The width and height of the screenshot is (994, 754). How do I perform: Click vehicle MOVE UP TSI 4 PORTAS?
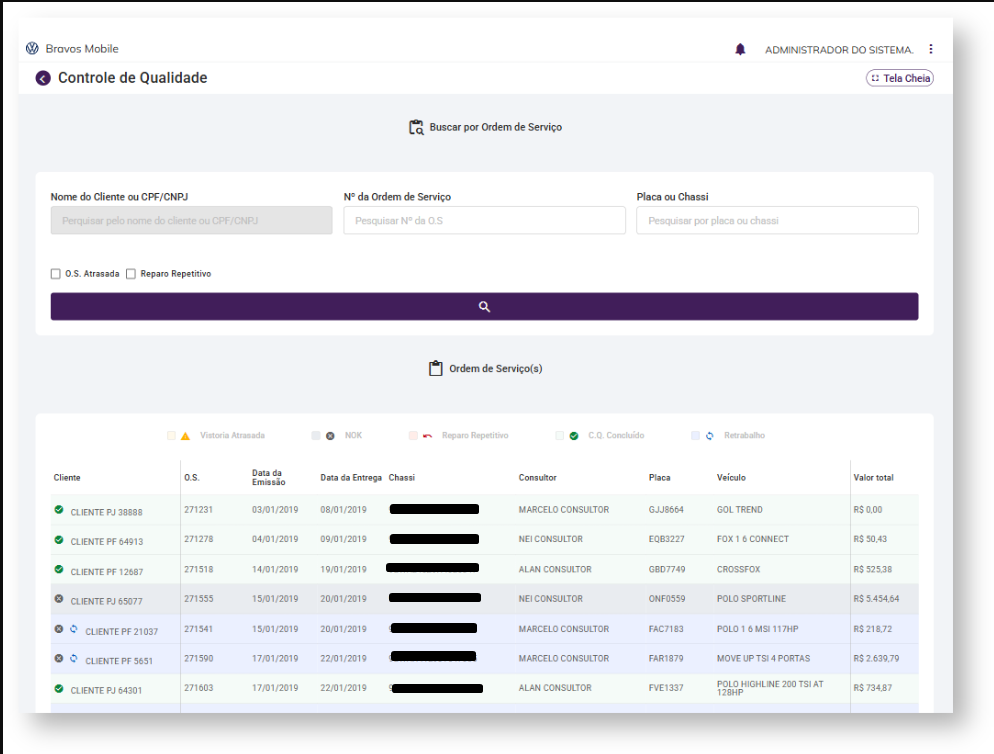(763, 658)
